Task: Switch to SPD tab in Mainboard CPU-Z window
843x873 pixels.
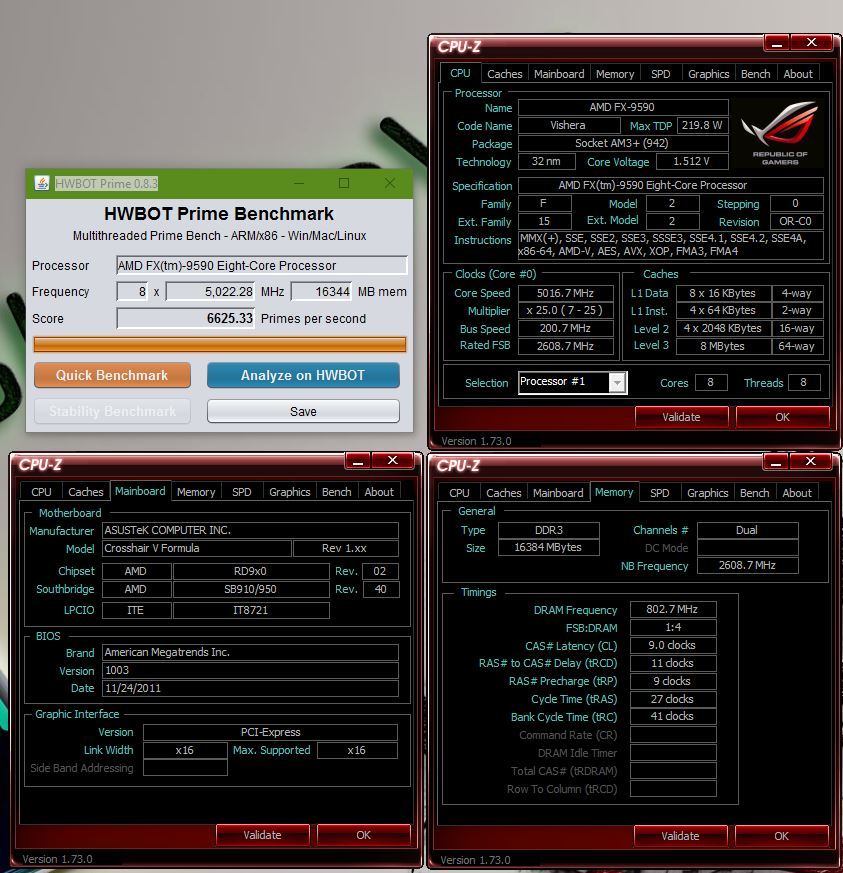Action: tap(242, 492)
